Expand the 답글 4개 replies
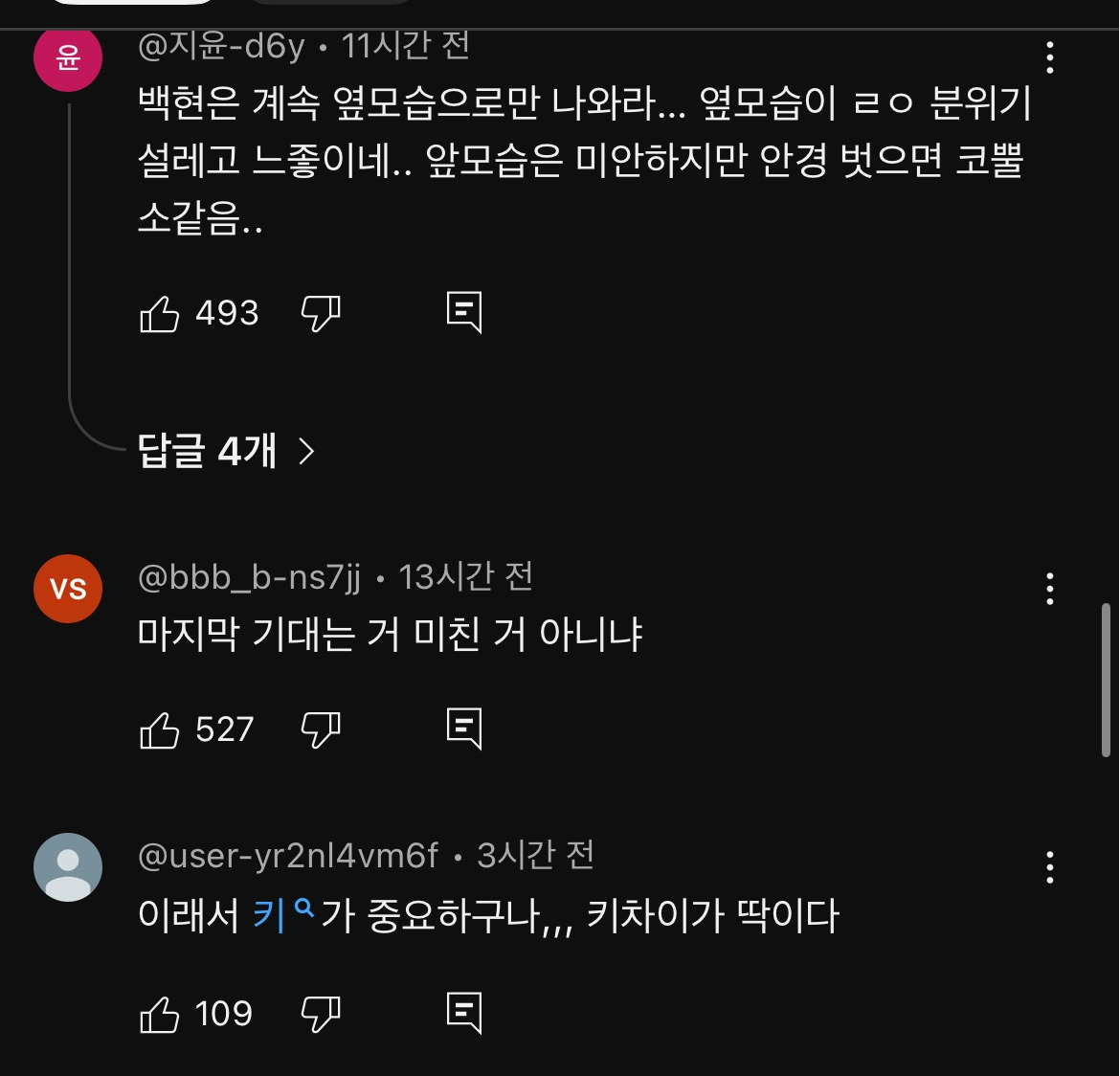The height and width of the screenshot is (1076, 1120). point(226,450)
